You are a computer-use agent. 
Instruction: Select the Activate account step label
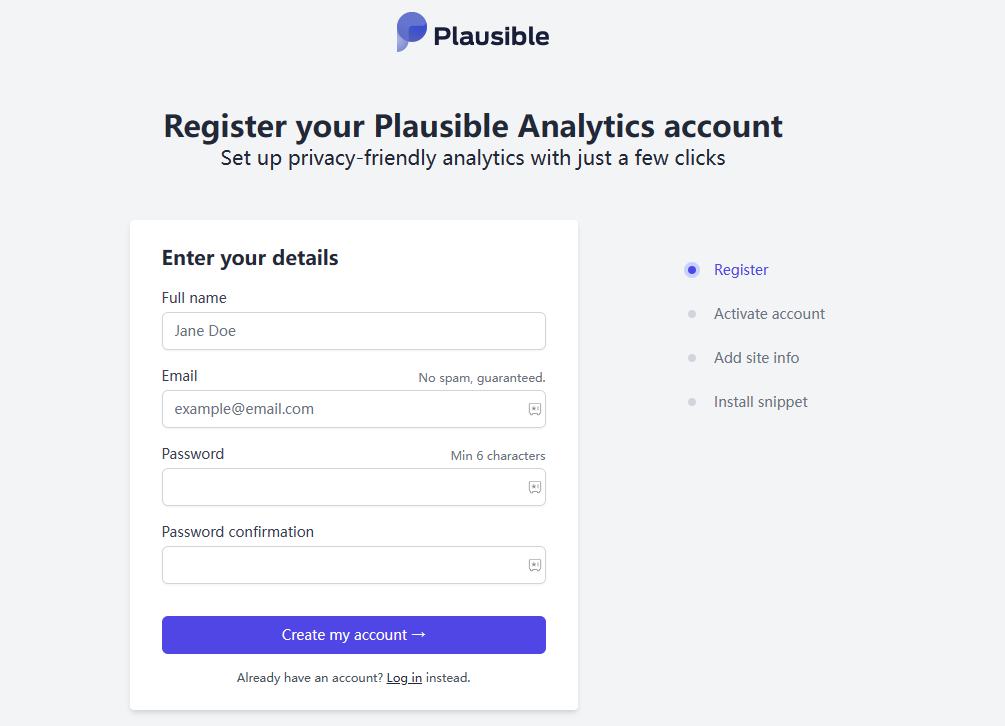tap(769, 314)
